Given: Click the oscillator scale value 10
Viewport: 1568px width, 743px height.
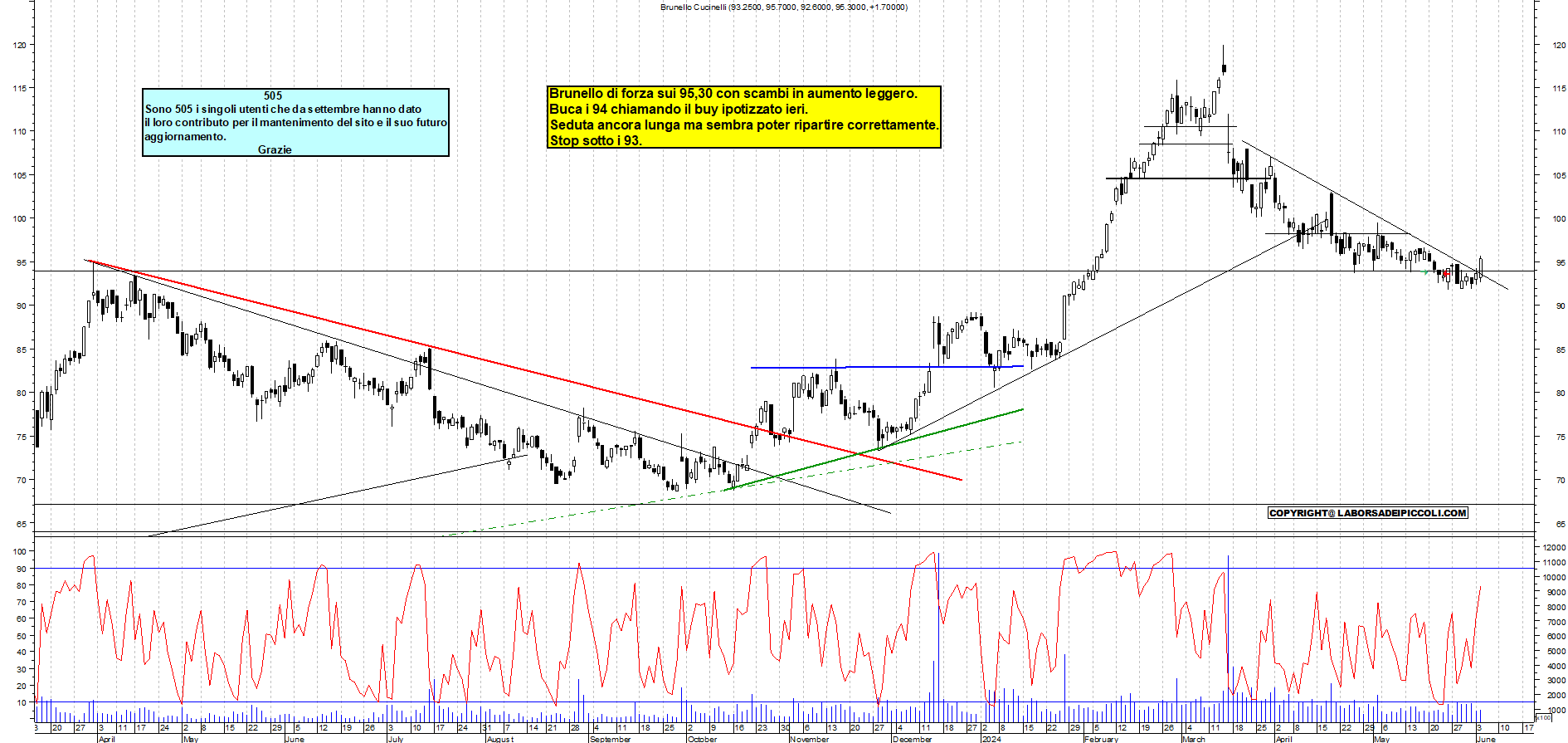Looking at the screenshot, I should pyautogui.click(x=22, y=702).
